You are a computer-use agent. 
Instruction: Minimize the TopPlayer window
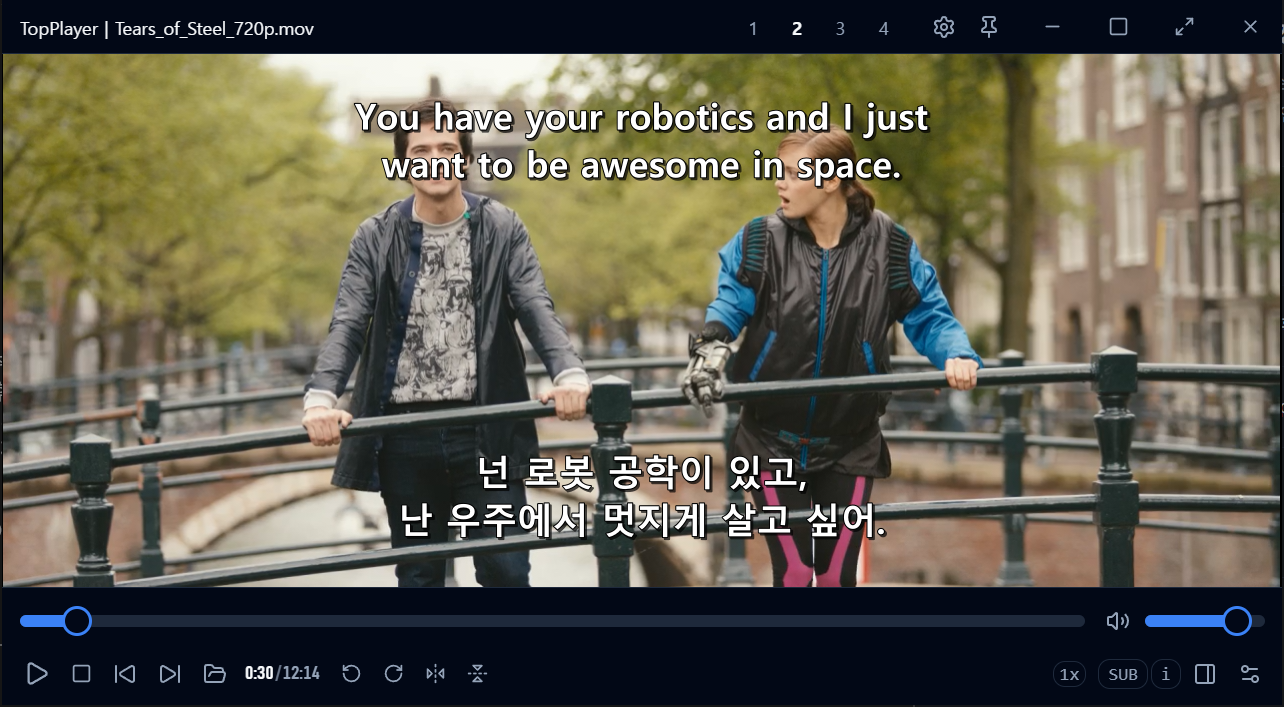pos(1052,27)
